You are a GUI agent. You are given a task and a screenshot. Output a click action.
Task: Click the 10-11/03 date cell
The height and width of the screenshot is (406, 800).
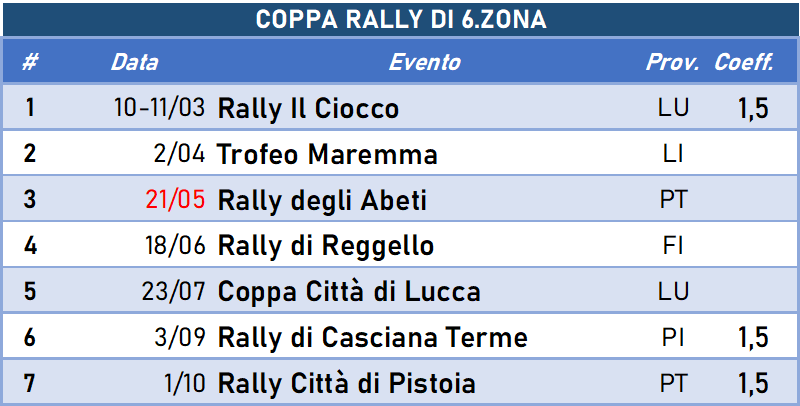pyautogui.click(x=159, y=108)
